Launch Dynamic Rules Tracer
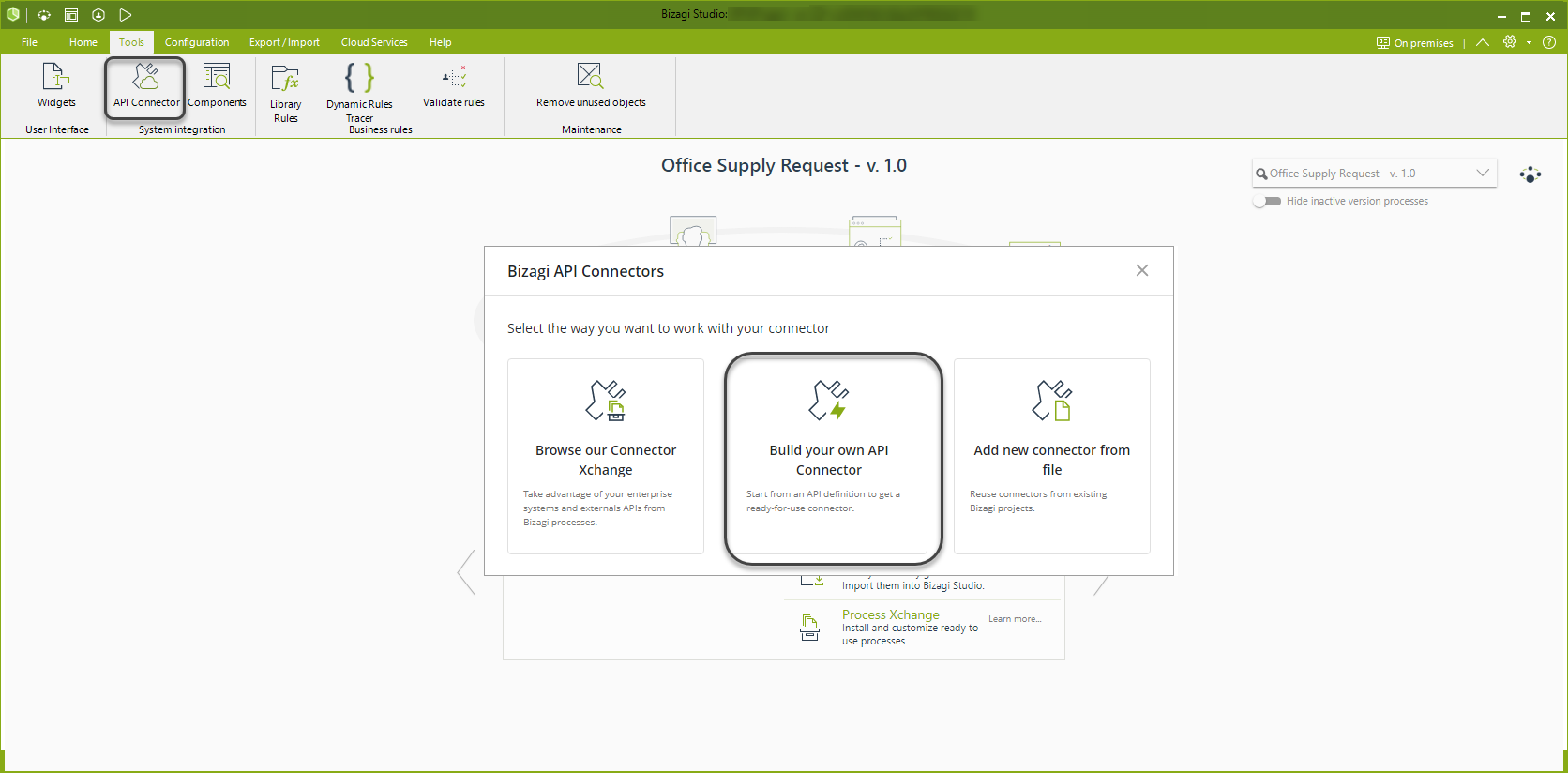The height and width of the screenshot is (773, 1568). pyautogui.click(x=359, y=93)
